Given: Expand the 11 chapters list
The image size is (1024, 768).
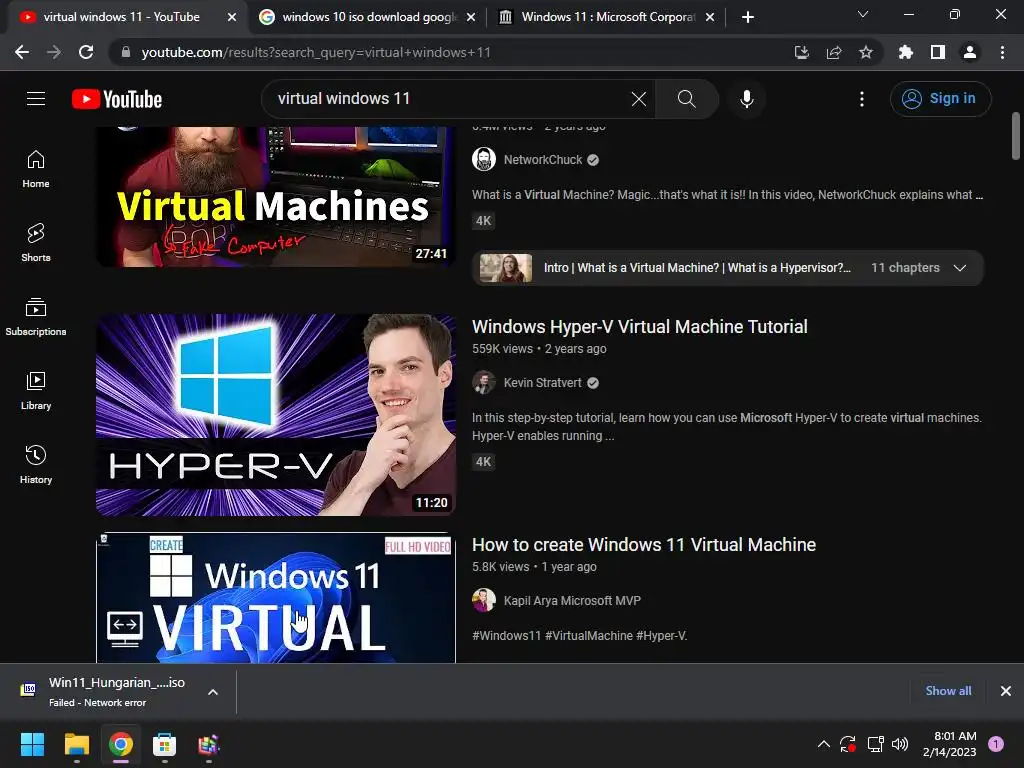Looking at the screenshot, I should click(x=959, y=268).
